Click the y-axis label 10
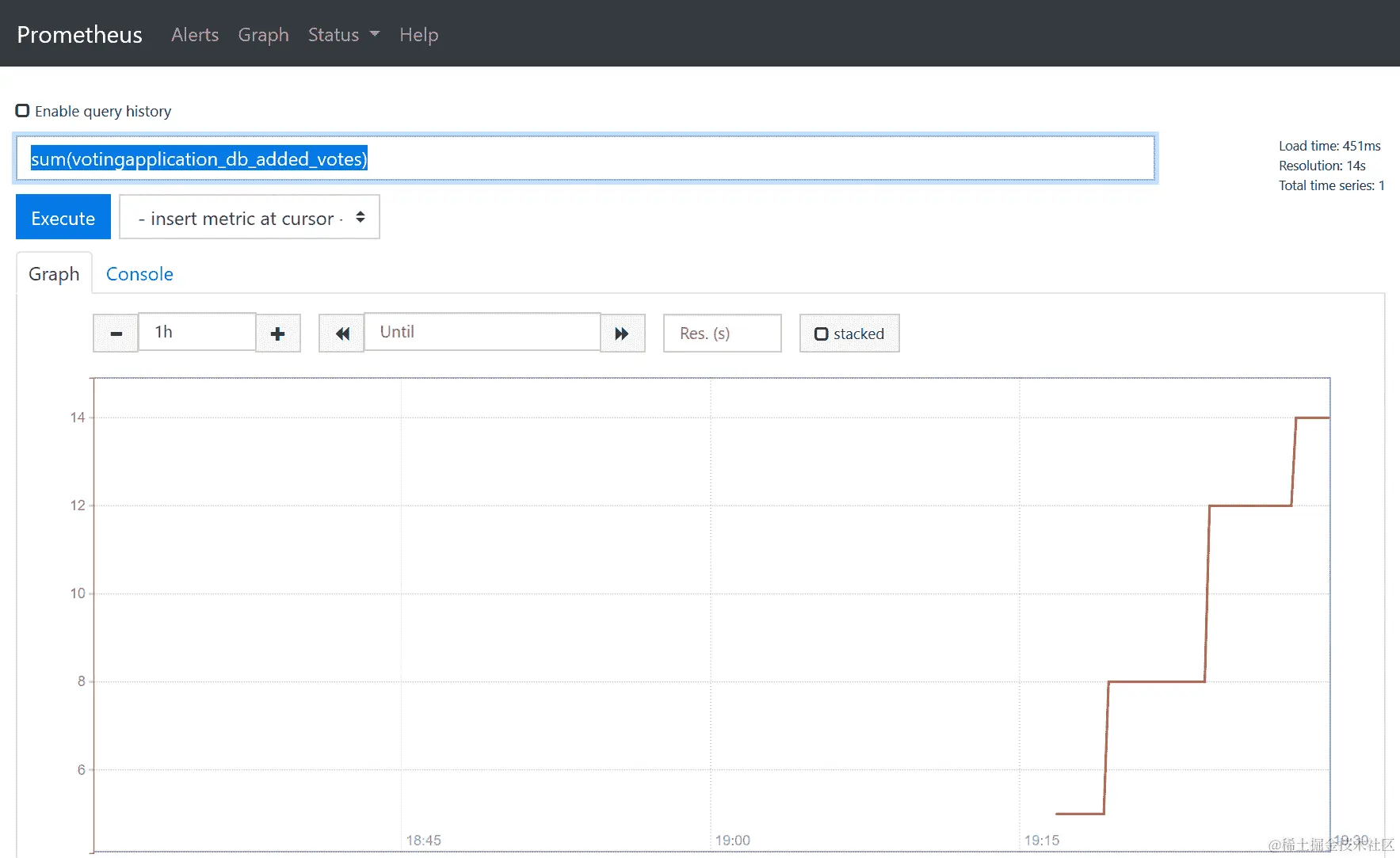Image resolution: width=1400 pixels, height=858 pixels. (78, 593)
